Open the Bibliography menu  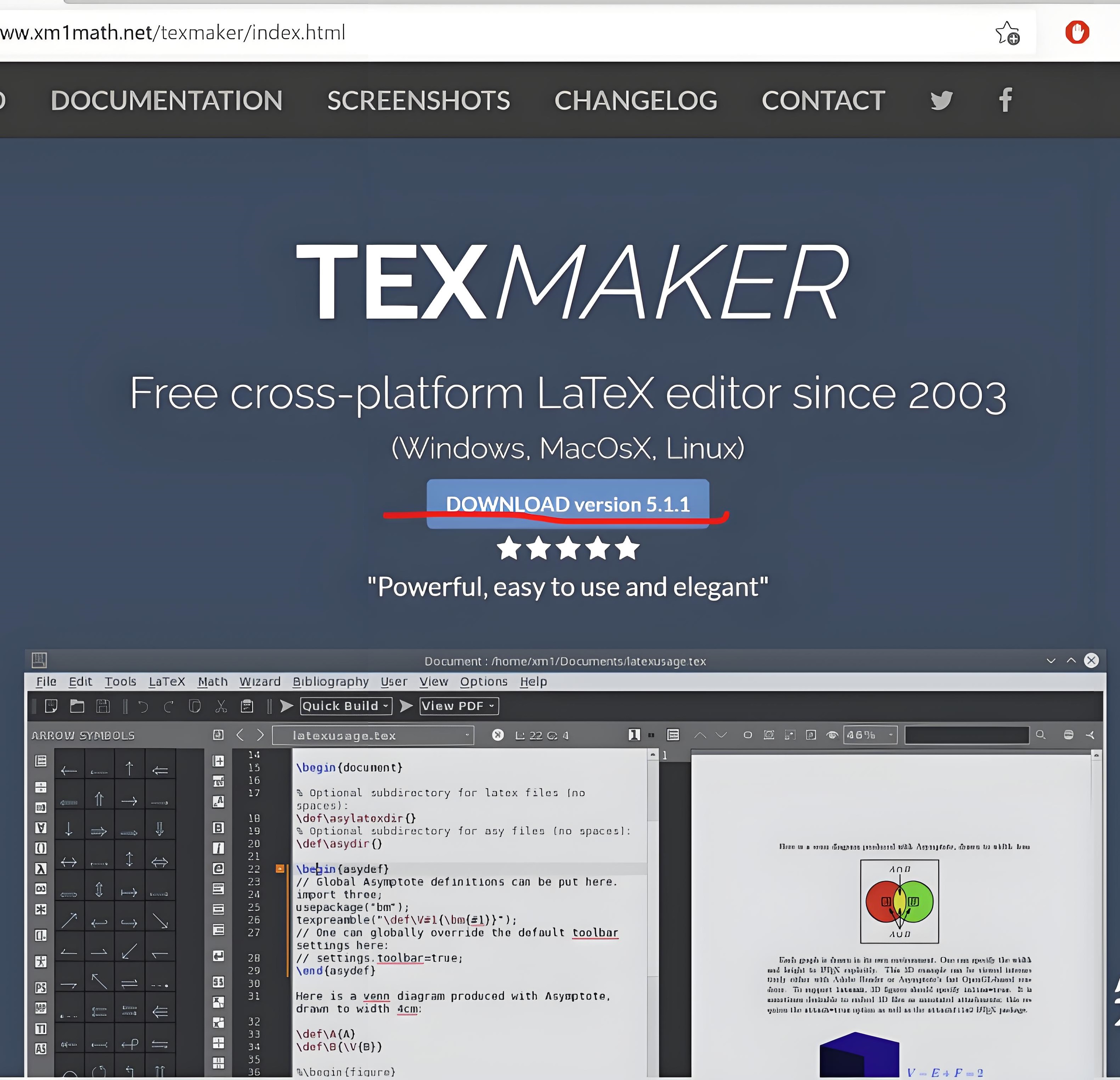click(330, 682)
